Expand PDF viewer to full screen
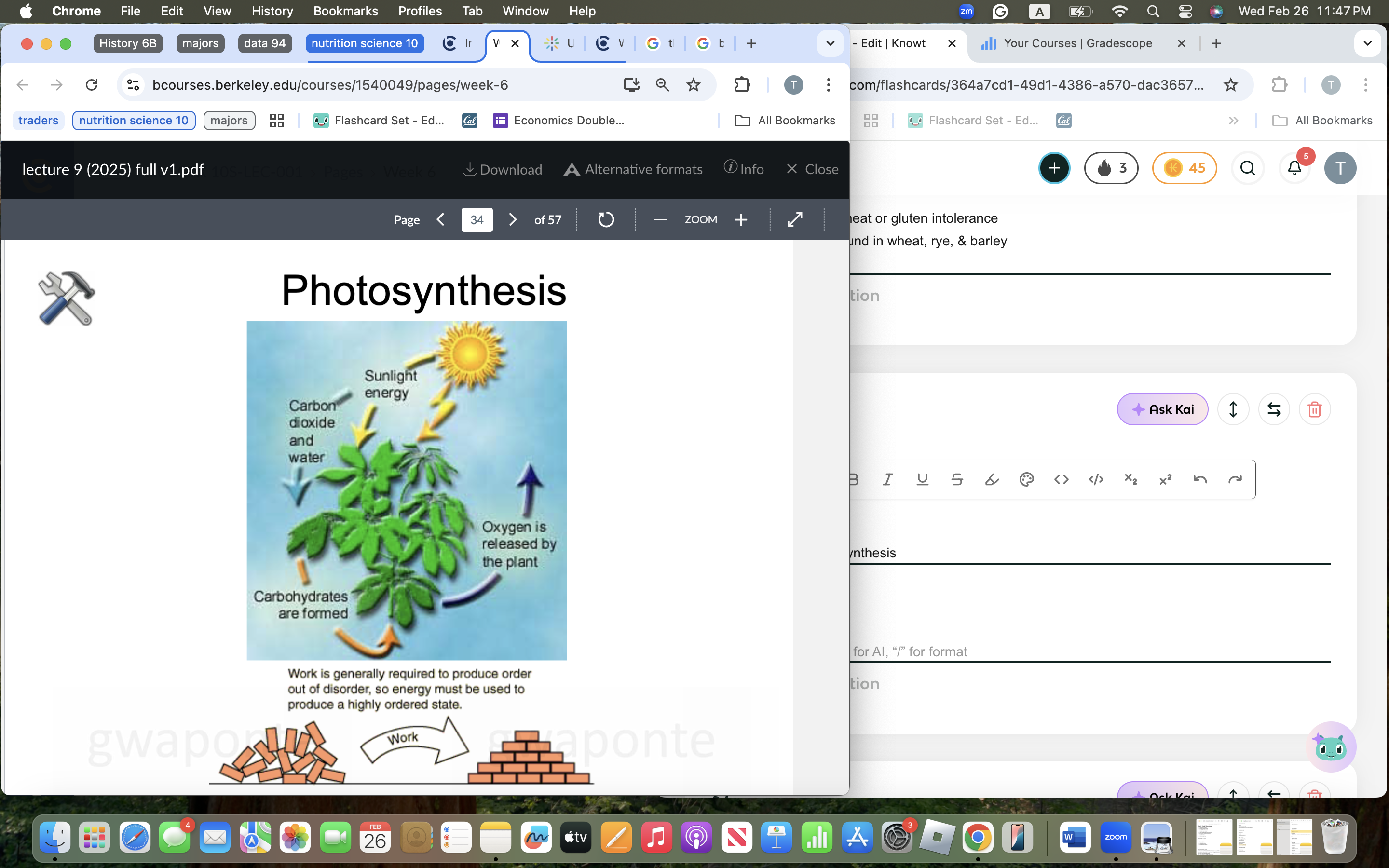The width and height of the screenshot is (1389, 868). 795,220
